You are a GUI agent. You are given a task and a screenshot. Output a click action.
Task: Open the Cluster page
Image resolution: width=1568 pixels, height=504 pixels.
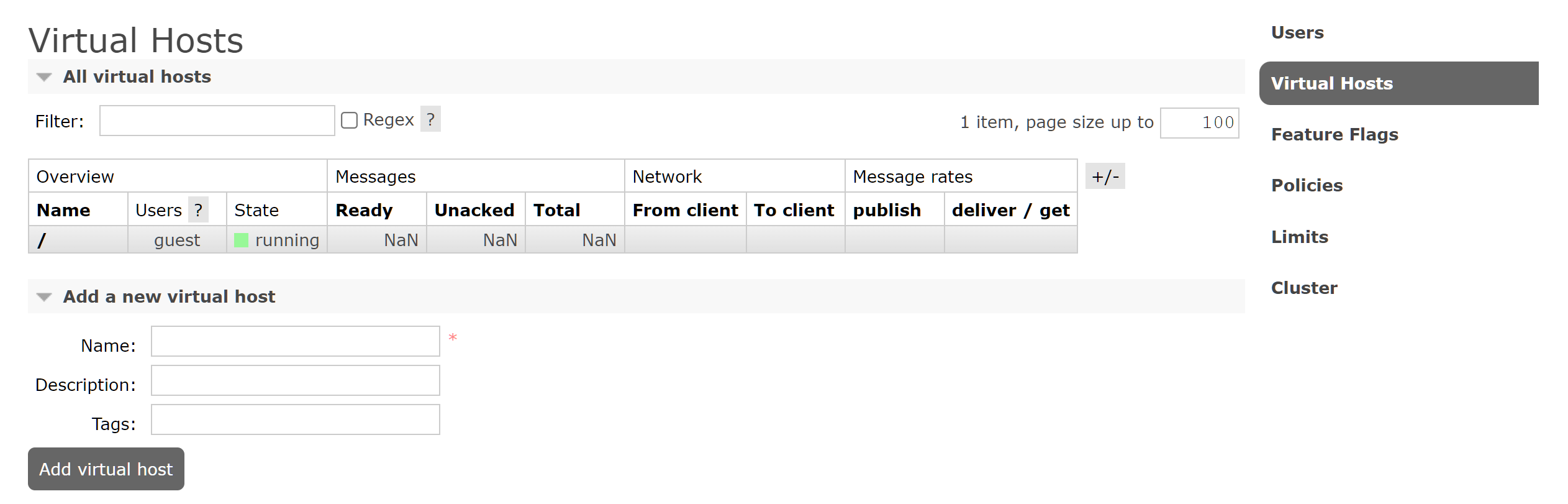pos(1304,288)
